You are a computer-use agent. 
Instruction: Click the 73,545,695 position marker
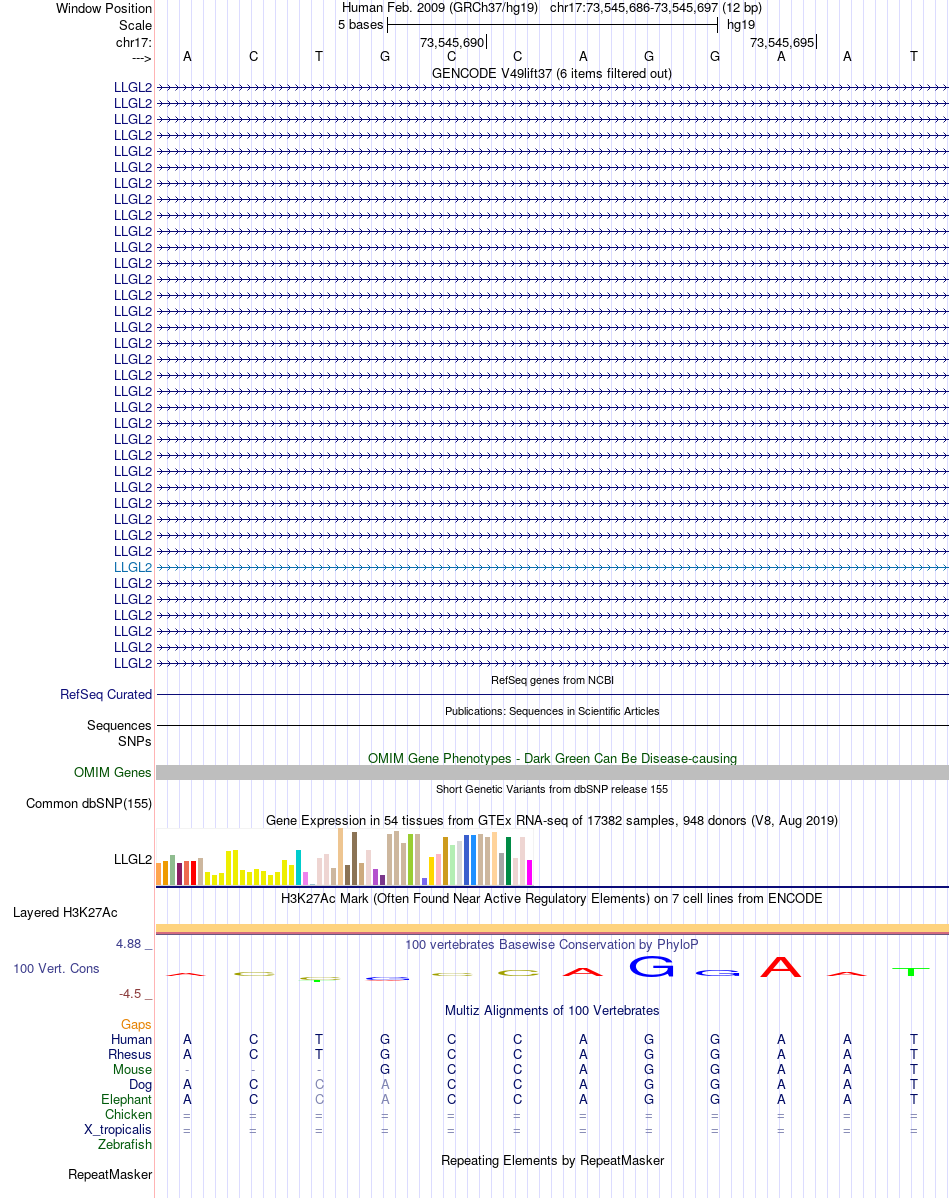coord(783,43)
